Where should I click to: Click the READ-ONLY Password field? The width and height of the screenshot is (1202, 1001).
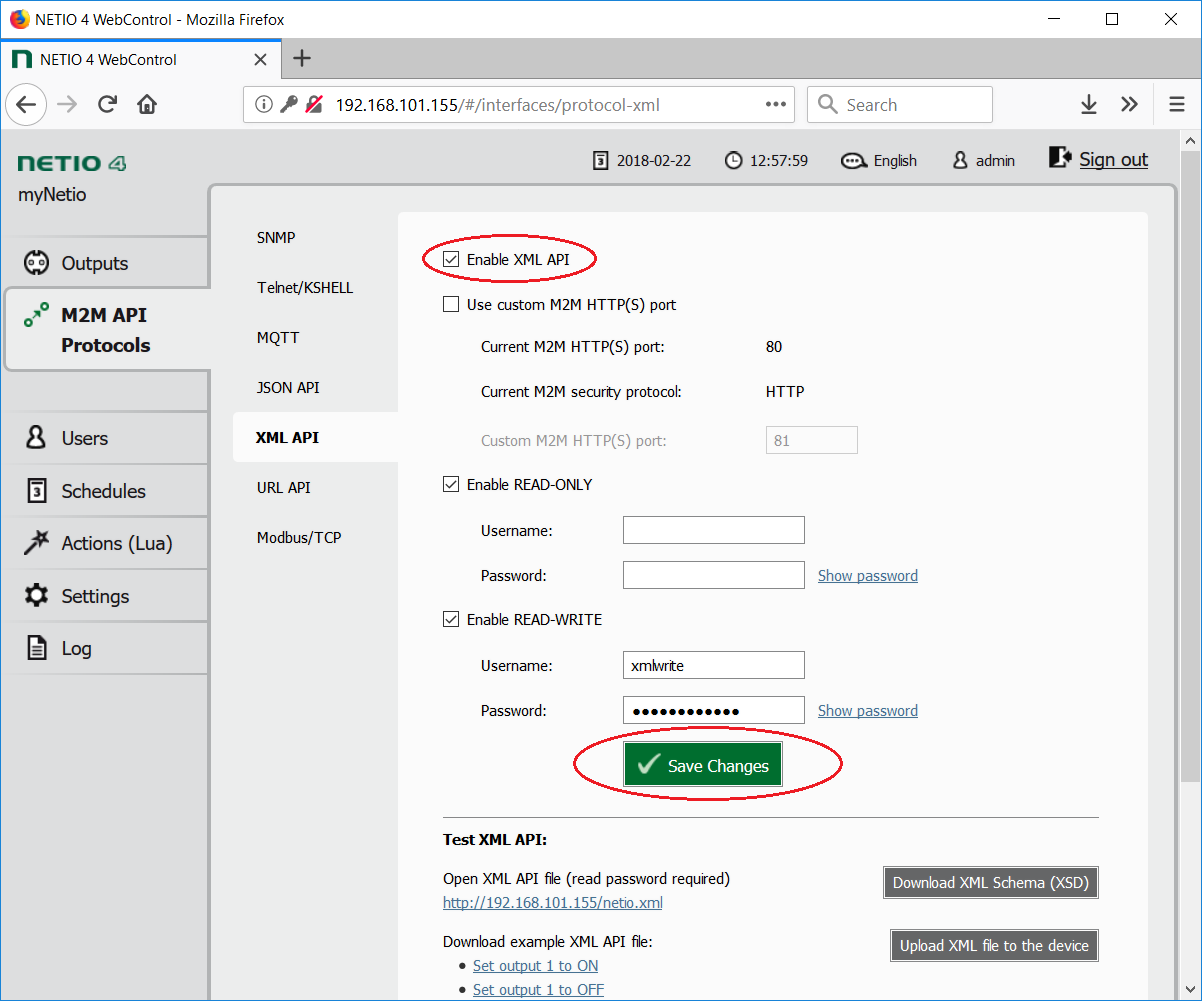(x=714, y=575)
